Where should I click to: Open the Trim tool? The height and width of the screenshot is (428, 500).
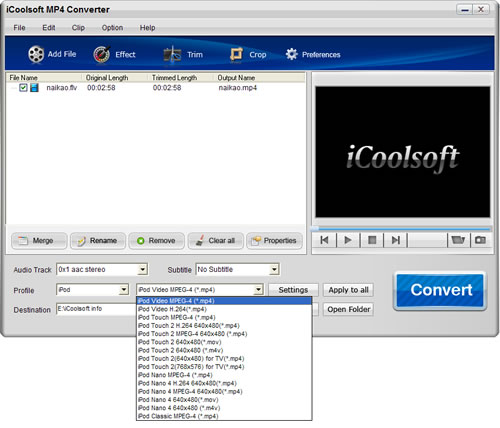point(183,54)
